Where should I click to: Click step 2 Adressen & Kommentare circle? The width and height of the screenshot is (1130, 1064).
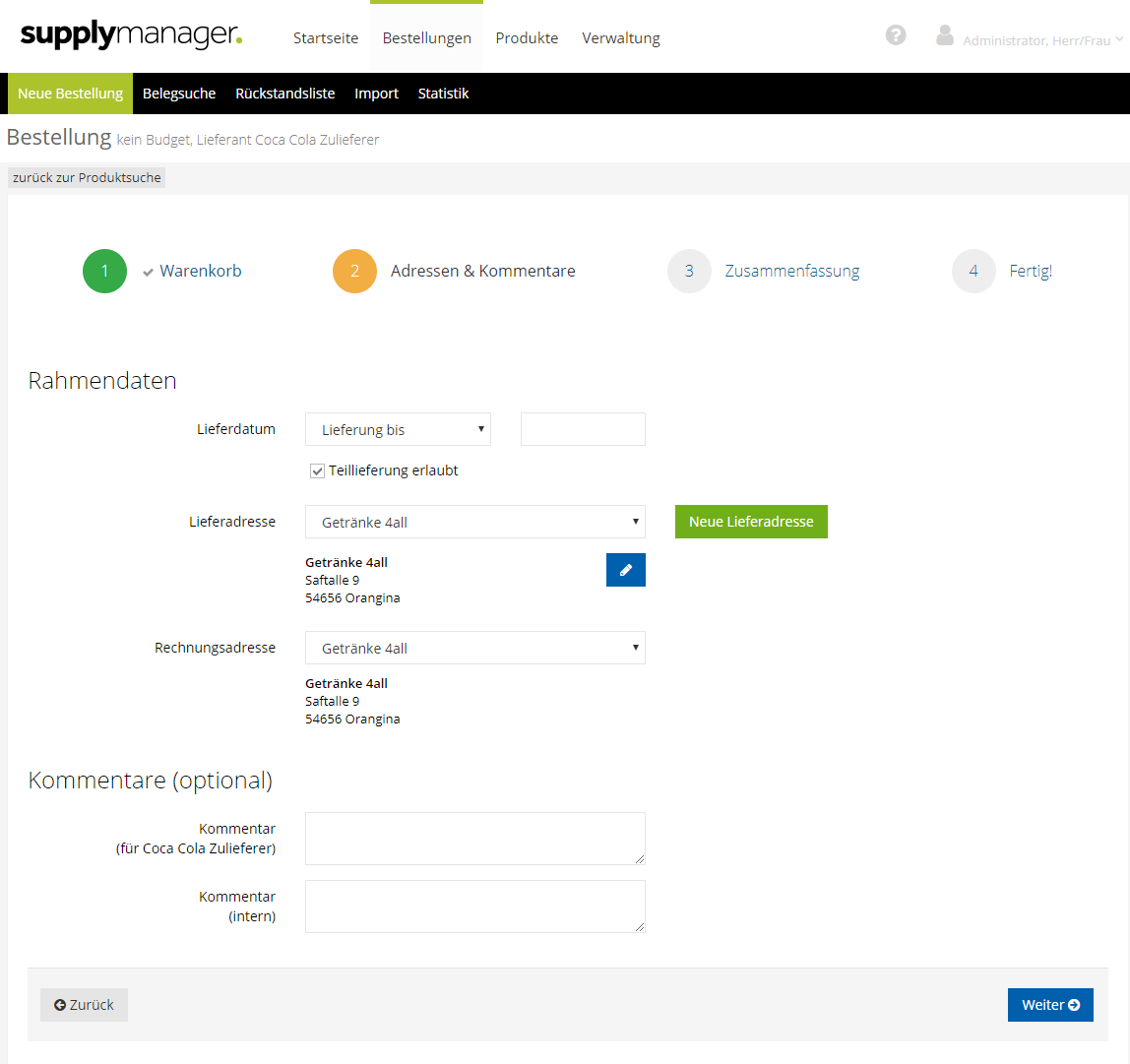point(354,272)
